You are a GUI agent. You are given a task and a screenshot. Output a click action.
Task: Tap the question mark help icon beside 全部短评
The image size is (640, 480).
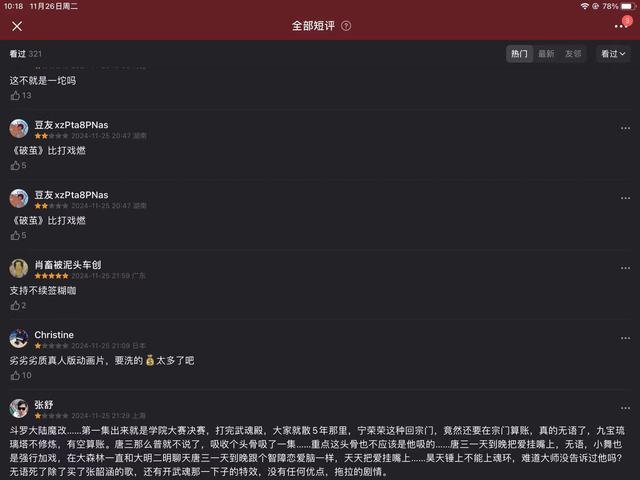coord(346,26)
